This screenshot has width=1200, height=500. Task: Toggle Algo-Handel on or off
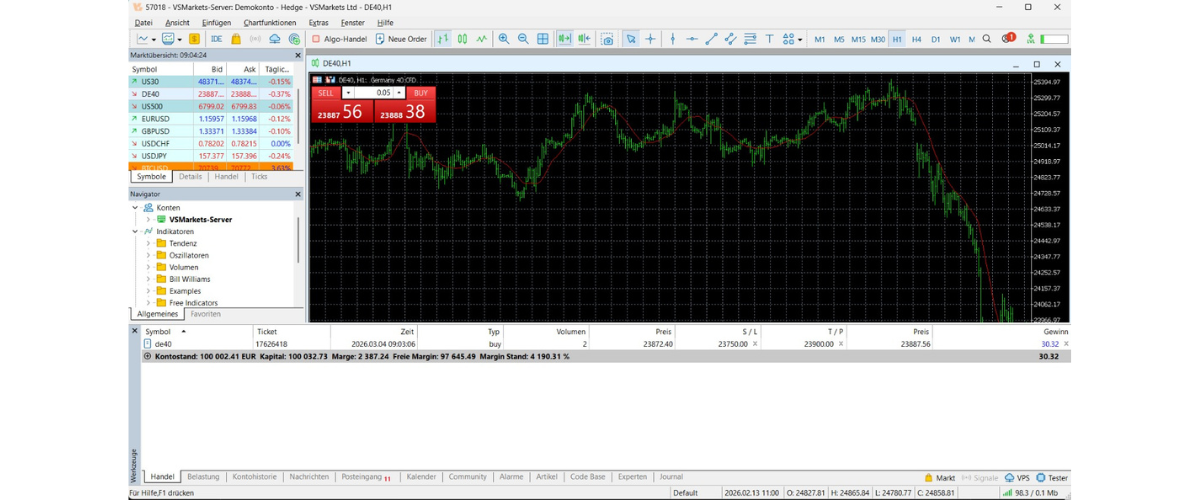coord(339,39)
